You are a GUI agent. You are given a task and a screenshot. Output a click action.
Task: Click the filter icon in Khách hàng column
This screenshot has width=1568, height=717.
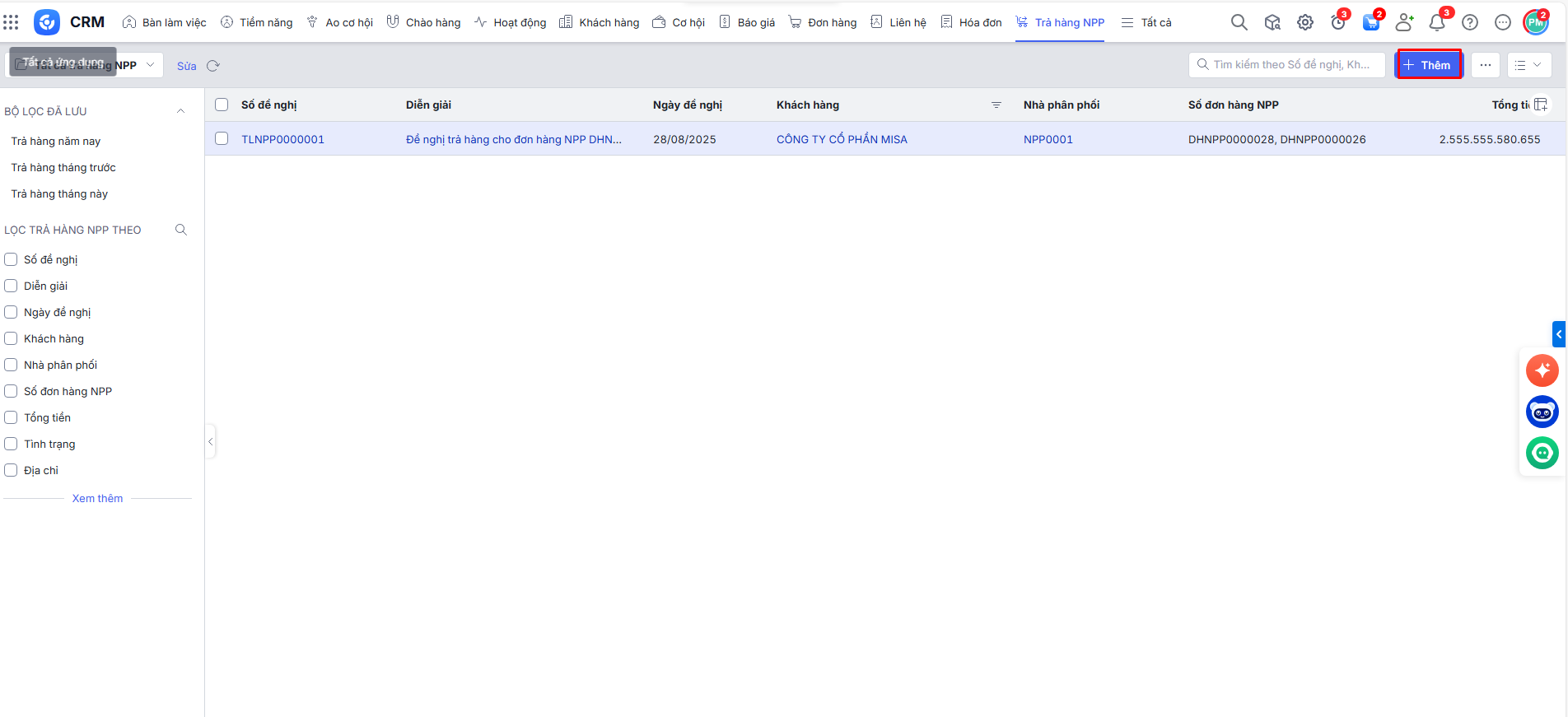pos(996,105)
